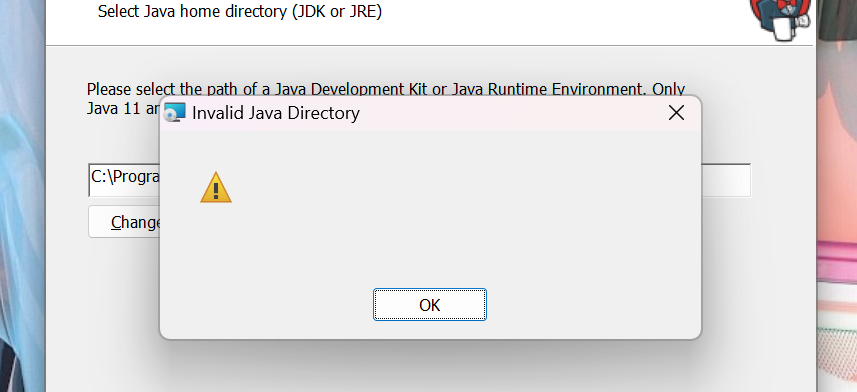Click the "Invalid Java Directory" title text
The image size is (857, 392).
pyautogui.click(x=275, y=113)
